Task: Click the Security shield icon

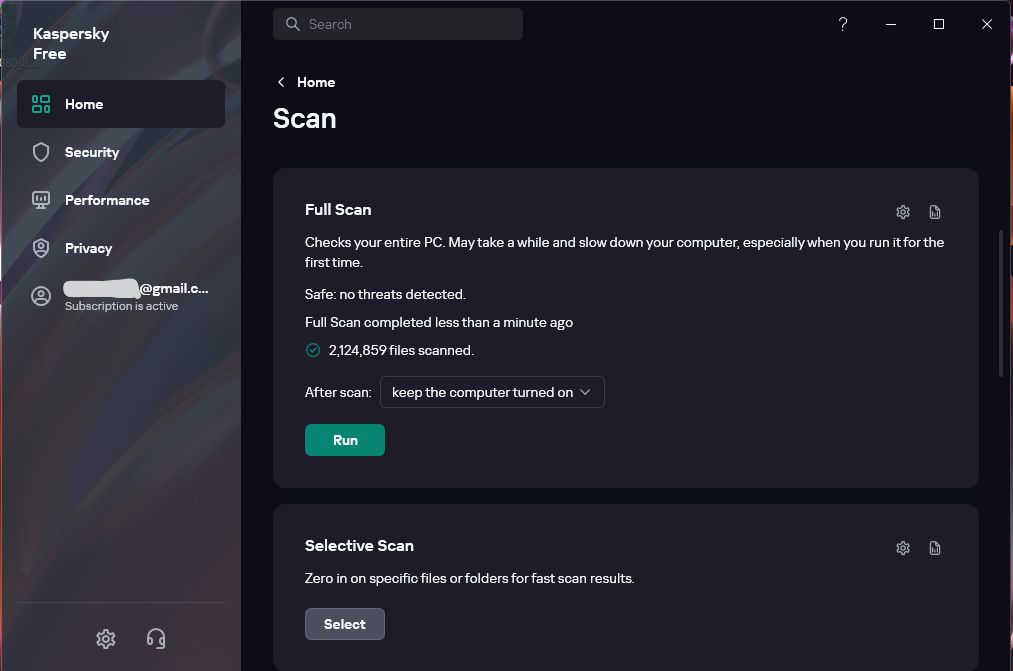Action: pyautogui.click(x=41, y=152)
